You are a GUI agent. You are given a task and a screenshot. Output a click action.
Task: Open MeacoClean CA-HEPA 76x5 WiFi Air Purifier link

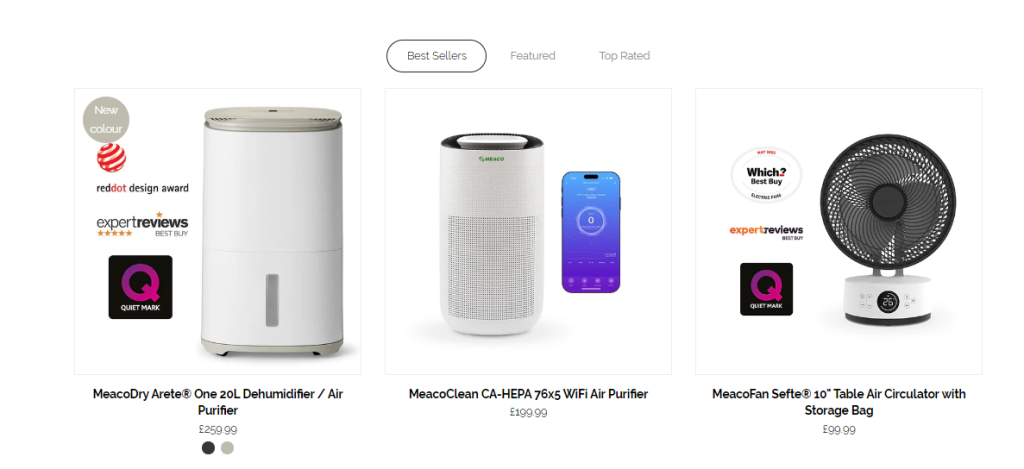tap(528, 394)
